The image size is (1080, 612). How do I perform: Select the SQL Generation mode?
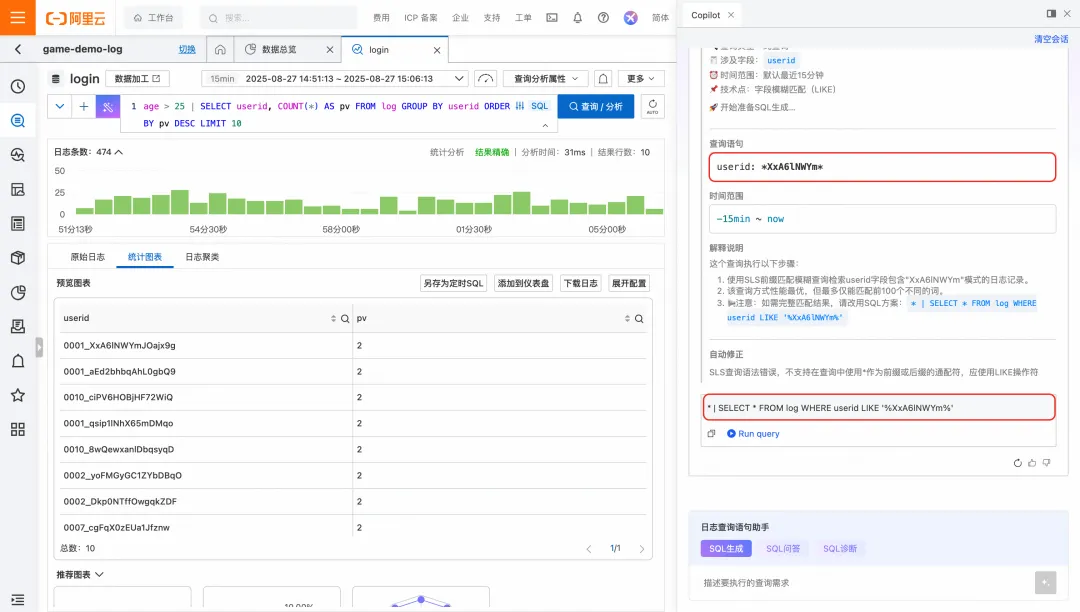[726, 549]
